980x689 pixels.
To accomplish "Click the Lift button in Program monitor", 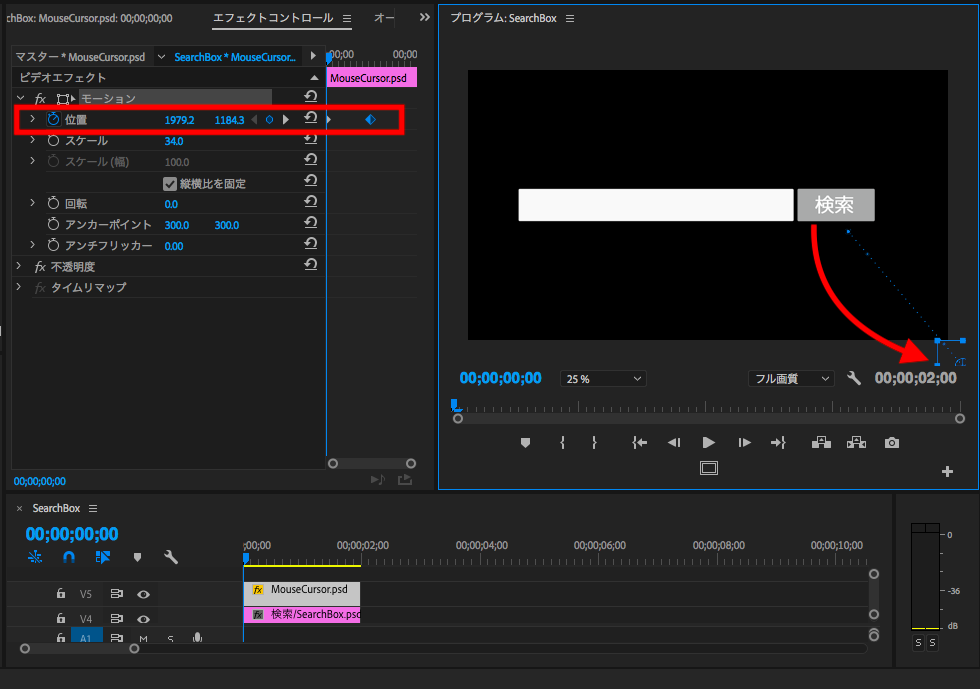I will click(821, 443).
